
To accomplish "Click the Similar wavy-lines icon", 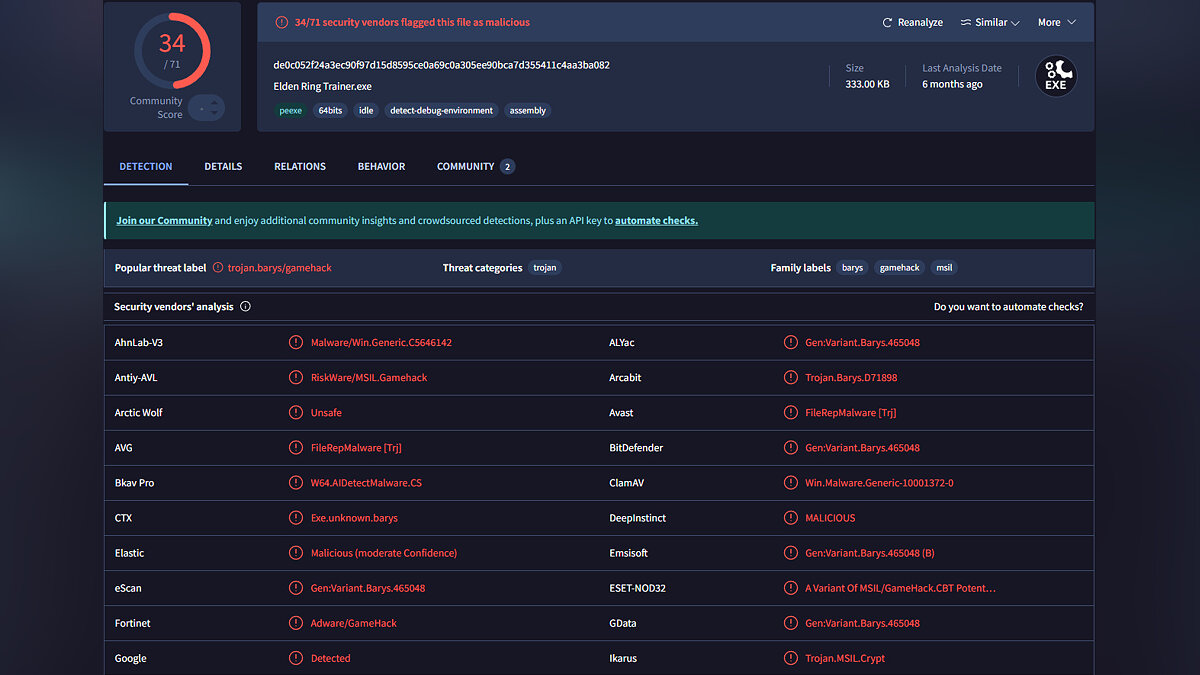I will click(x=966, y=22).
